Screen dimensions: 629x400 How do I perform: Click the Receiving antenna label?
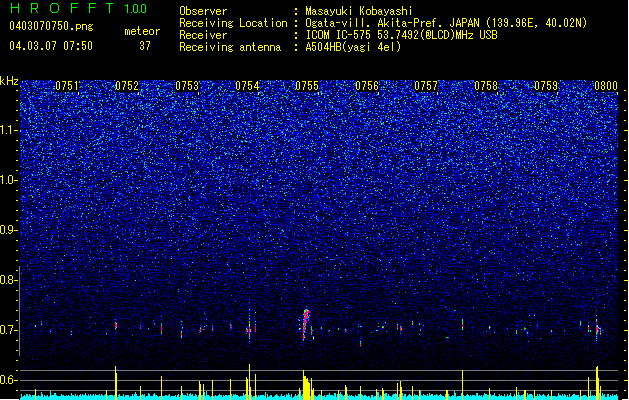click(230, 47)
